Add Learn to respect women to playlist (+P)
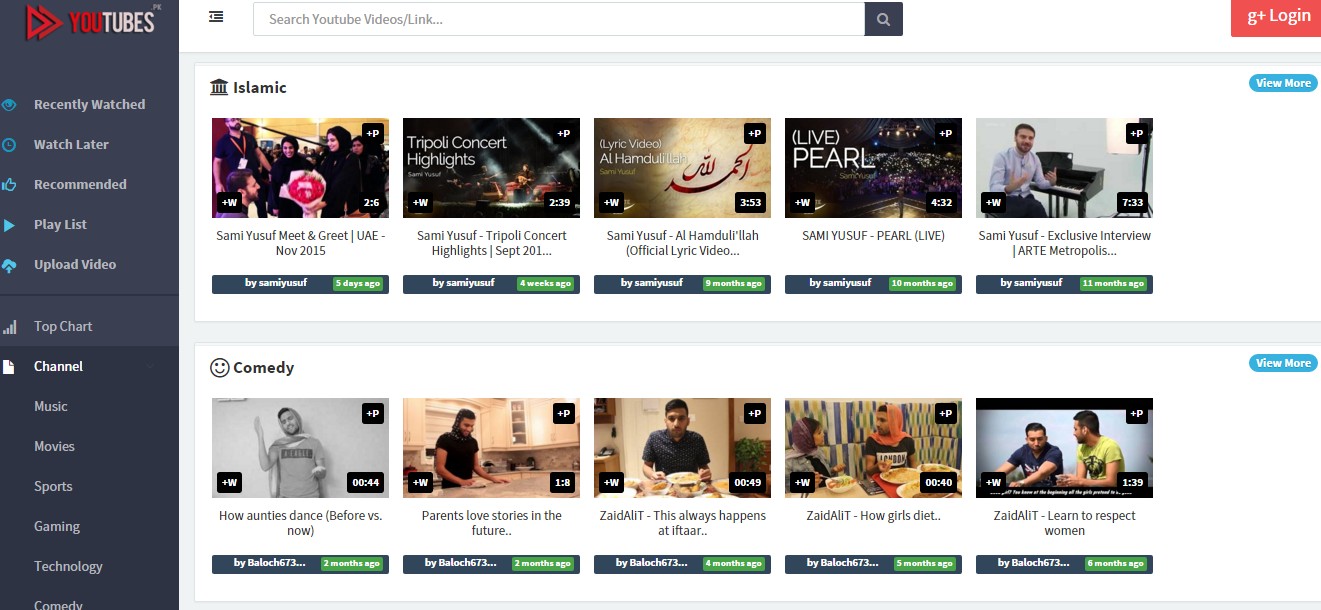Image resolution: width=1321 pixels, height=610 pixels. click(x=1137, y=413)
